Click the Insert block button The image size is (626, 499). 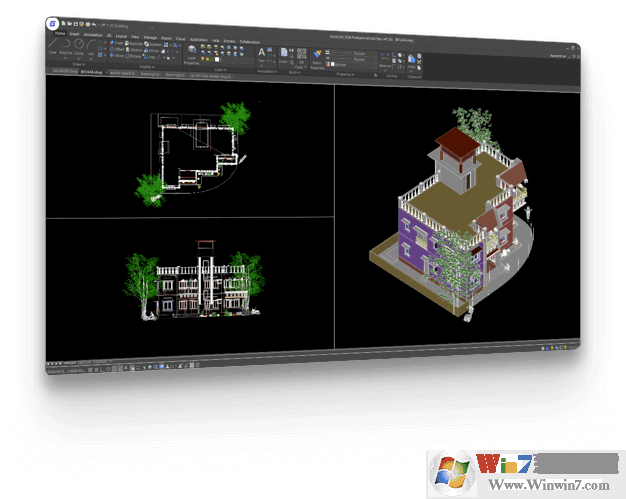tap(283, 55)
